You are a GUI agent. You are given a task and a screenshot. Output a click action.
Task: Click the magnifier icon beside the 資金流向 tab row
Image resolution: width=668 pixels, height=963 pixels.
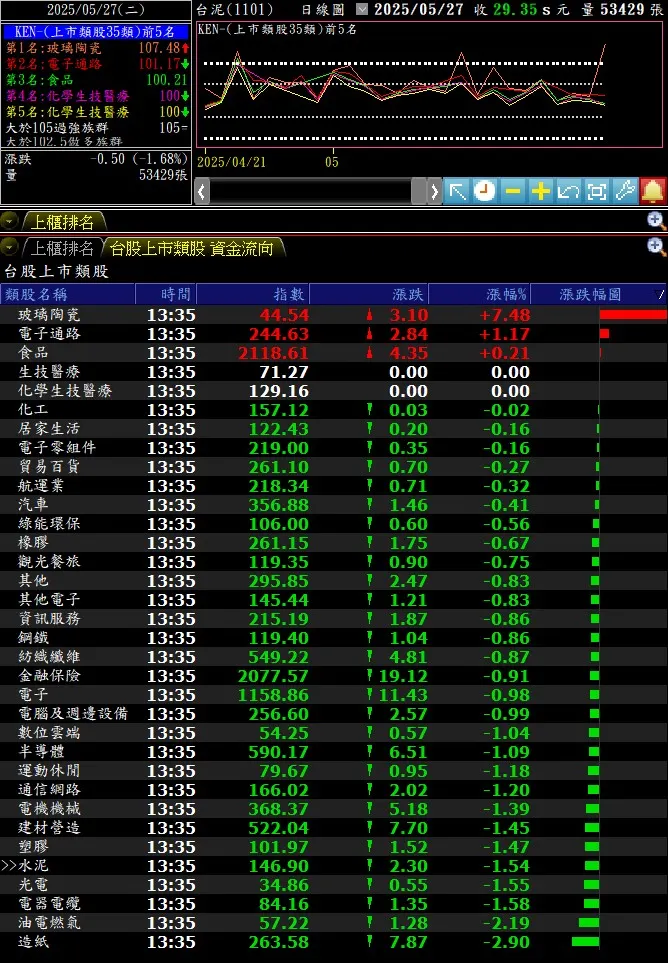tap(656, 248)
